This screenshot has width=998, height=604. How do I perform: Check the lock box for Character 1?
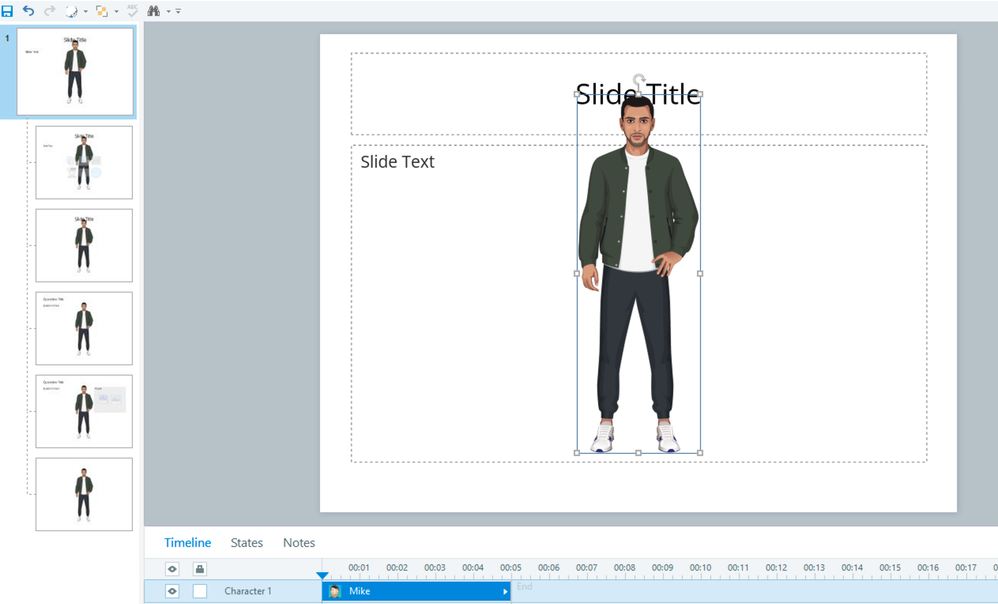coord(200,591)
